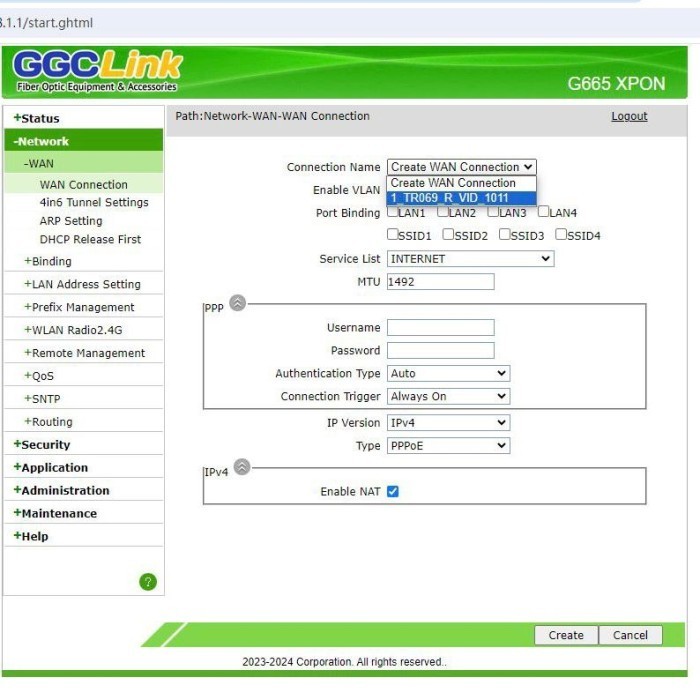Open 4in6 Tunnel Settings page
Viewport: 700px width, 700px height.
point(94,203)
